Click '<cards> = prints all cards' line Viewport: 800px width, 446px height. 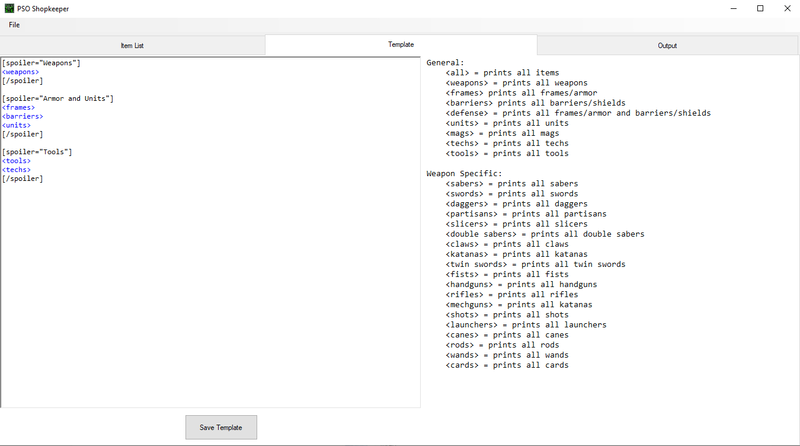point(507,365)
